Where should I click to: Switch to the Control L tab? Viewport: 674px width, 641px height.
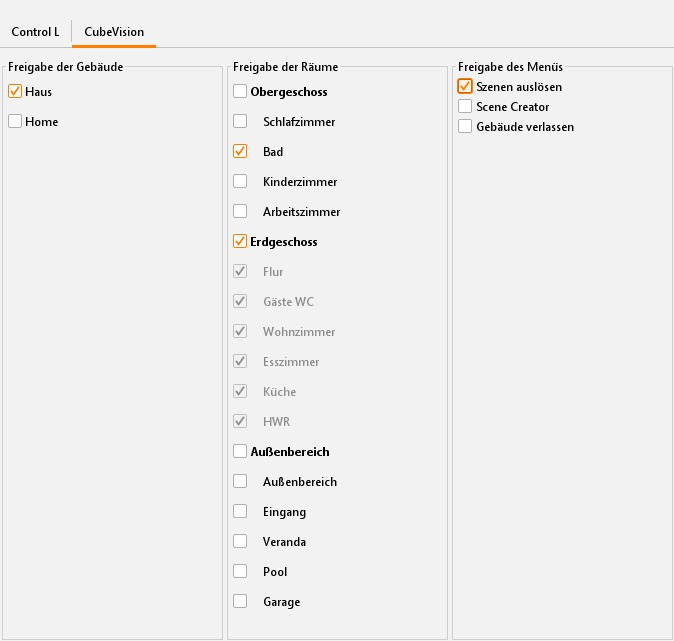(35, 32)
